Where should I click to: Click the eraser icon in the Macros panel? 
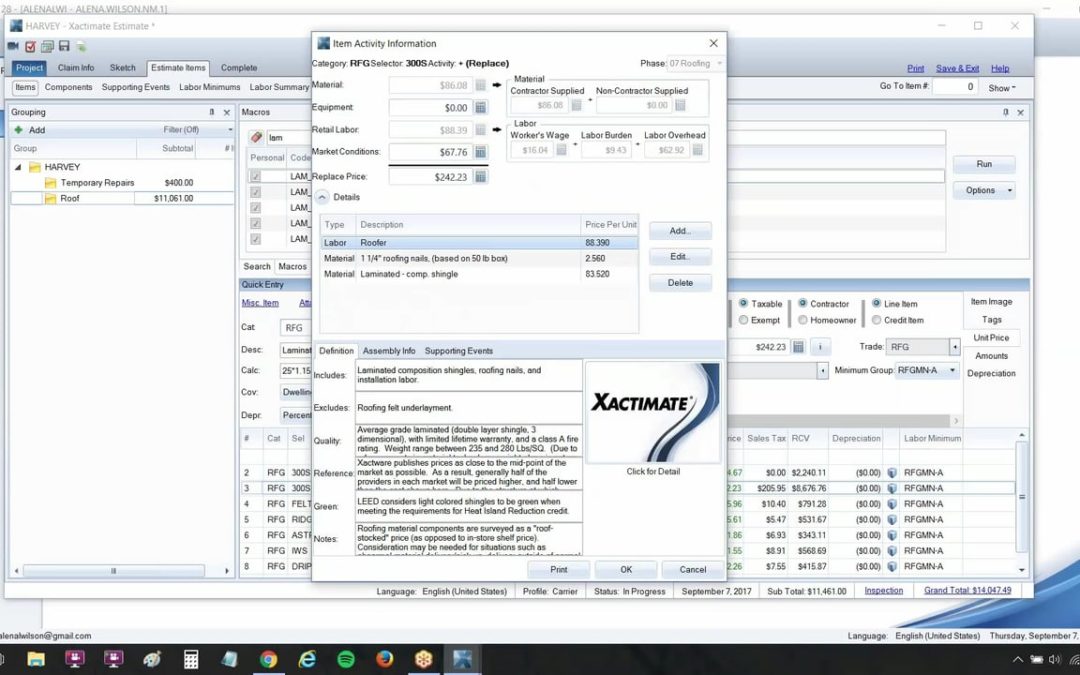256,138
